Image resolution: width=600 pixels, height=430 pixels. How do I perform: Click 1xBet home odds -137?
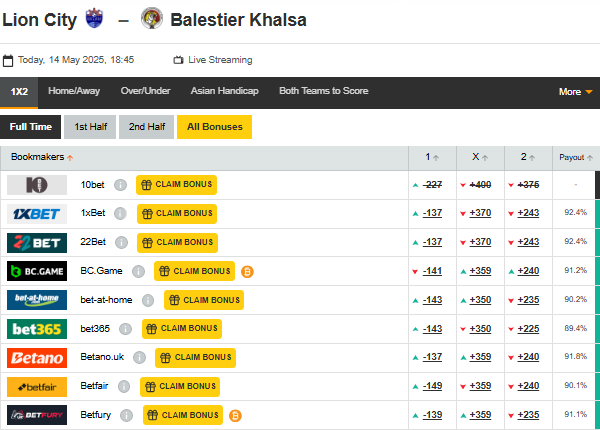click(433, 213)
